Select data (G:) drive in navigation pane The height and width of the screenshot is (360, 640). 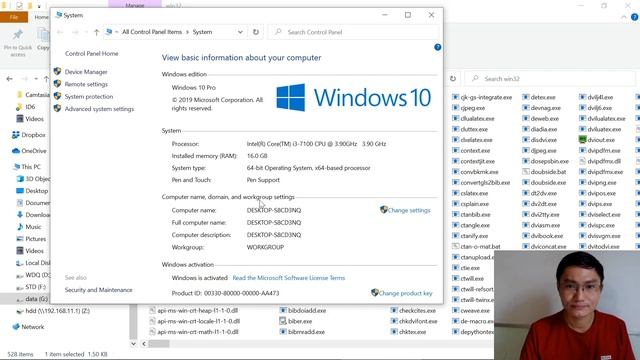coord(32,299)
